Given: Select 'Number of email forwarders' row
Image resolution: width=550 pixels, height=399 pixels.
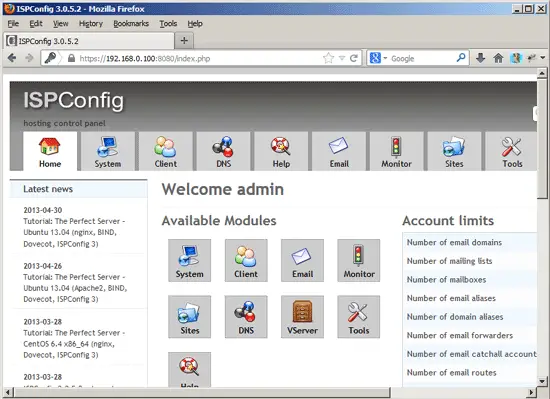Looking at the screenshot, I should (x=470, y=335).
